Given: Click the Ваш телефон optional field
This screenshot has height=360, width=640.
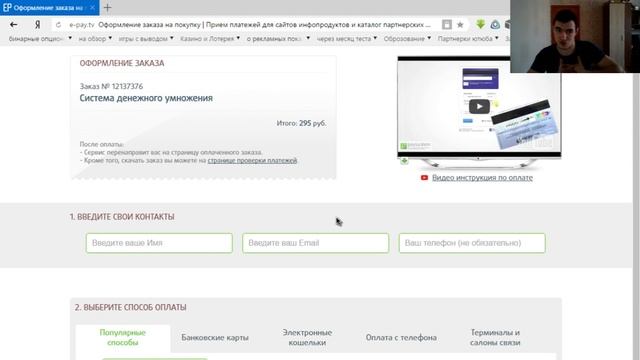Looking at the screenshot, I should [x=472, y=243].
